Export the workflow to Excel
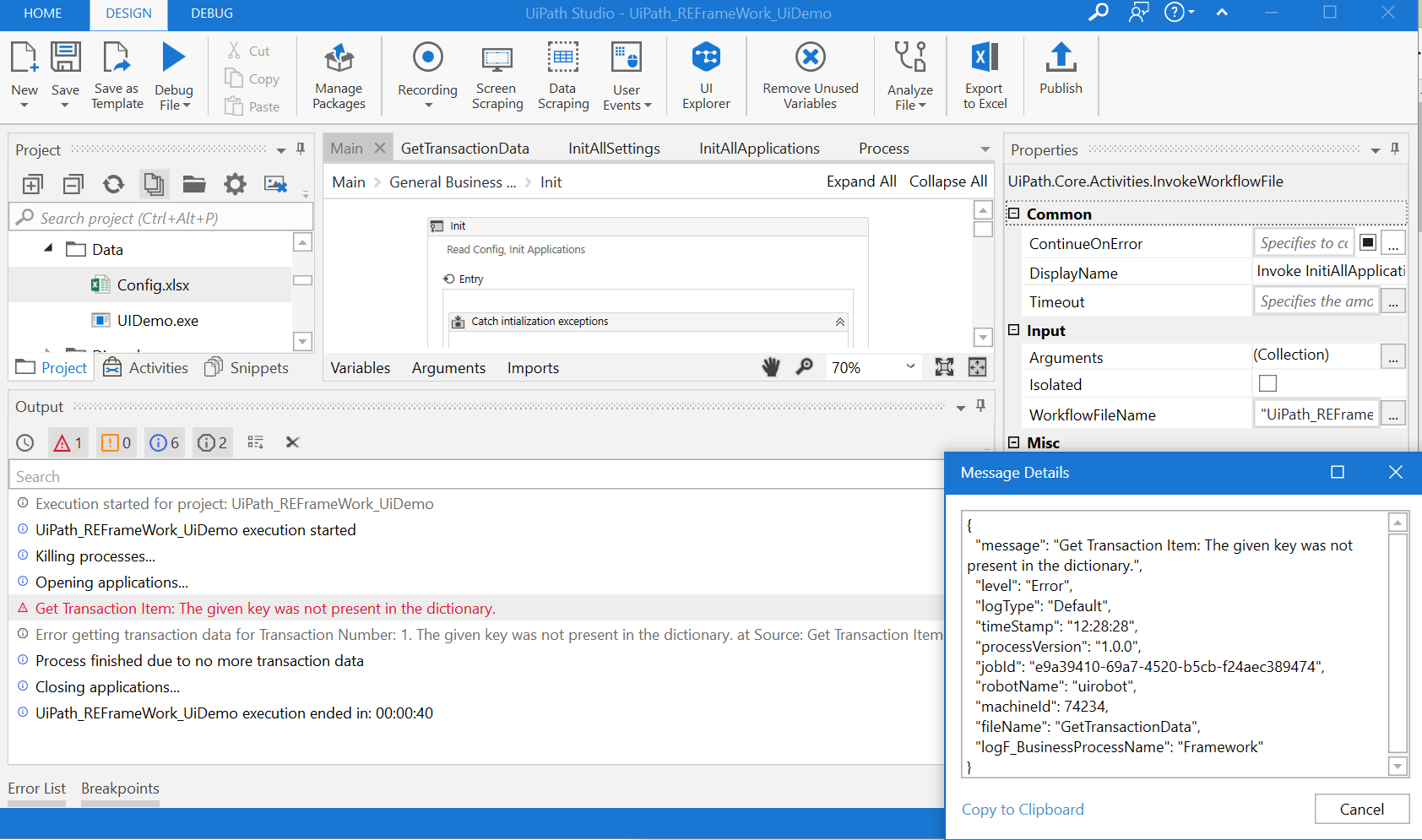1422x840 pixels. [x=985, y=77]
